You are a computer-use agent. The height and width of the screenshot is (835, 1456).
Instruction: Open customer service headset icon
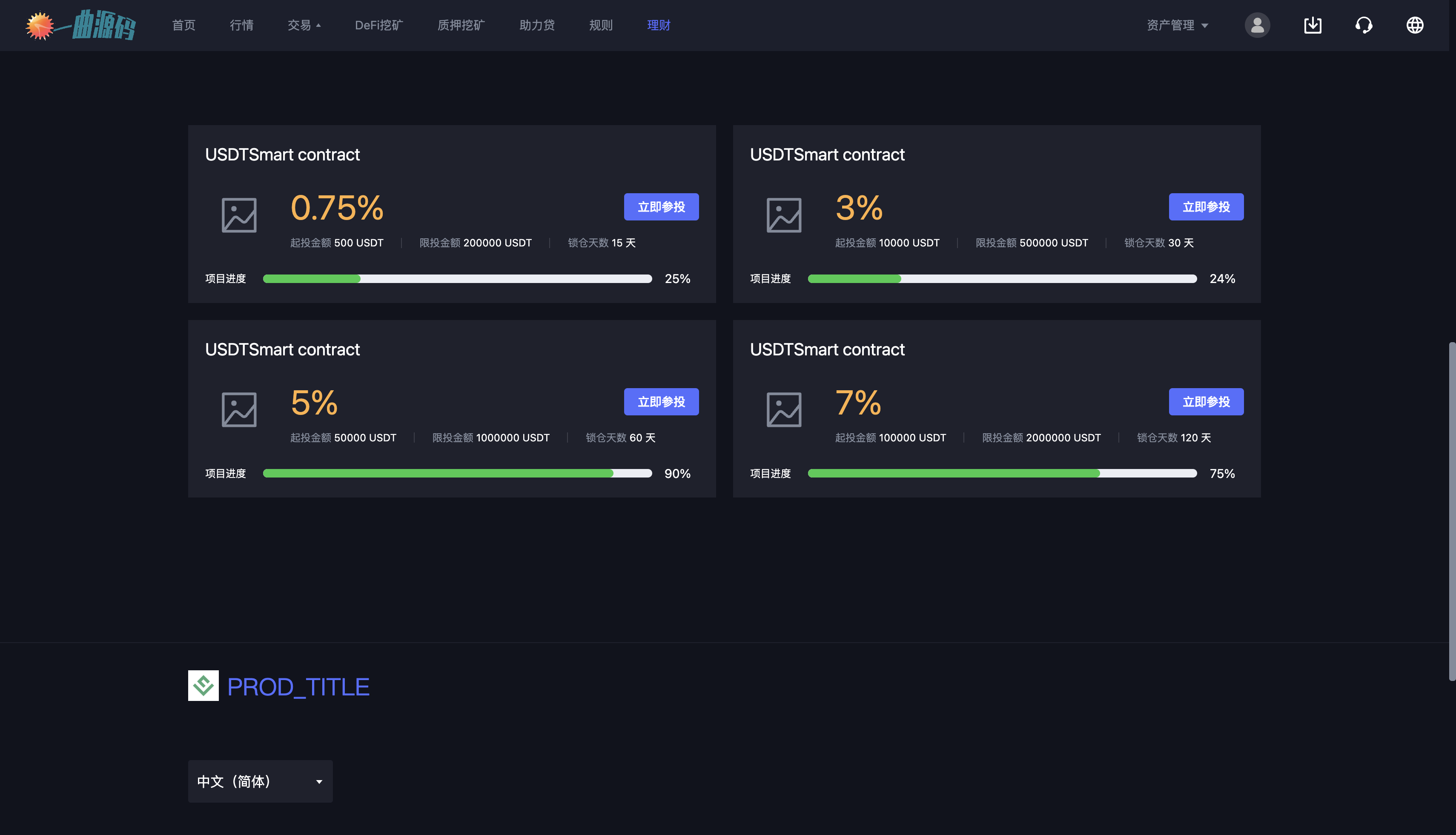(x=1364, y=25)
